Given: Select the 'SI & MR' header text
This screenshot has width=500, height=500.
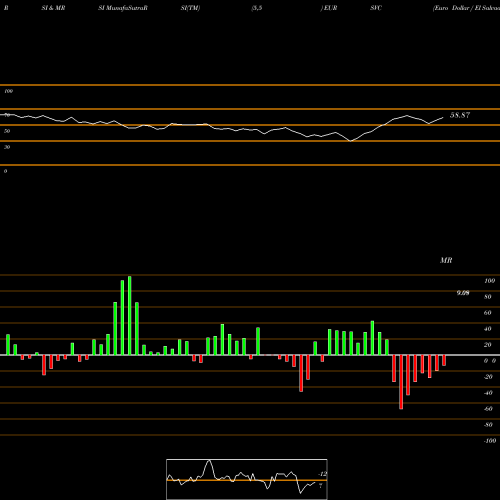Looking at the screenshot, I should 53,8.
